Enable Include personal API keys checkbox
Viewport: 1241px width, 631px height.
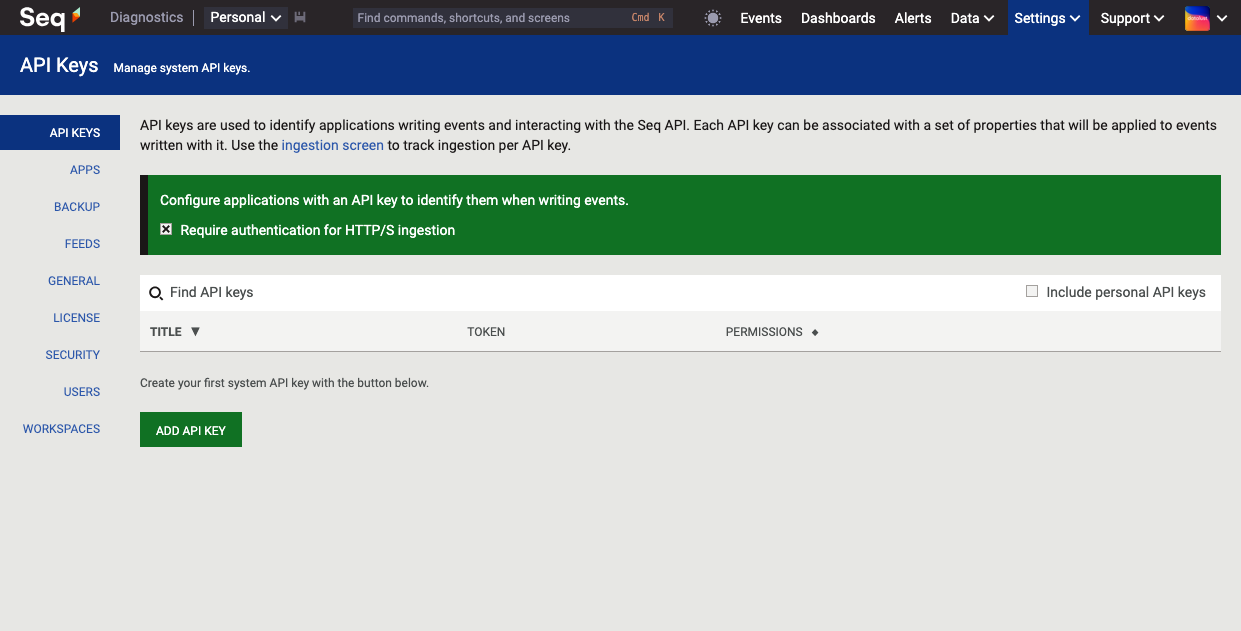[x=1032, y=292]
